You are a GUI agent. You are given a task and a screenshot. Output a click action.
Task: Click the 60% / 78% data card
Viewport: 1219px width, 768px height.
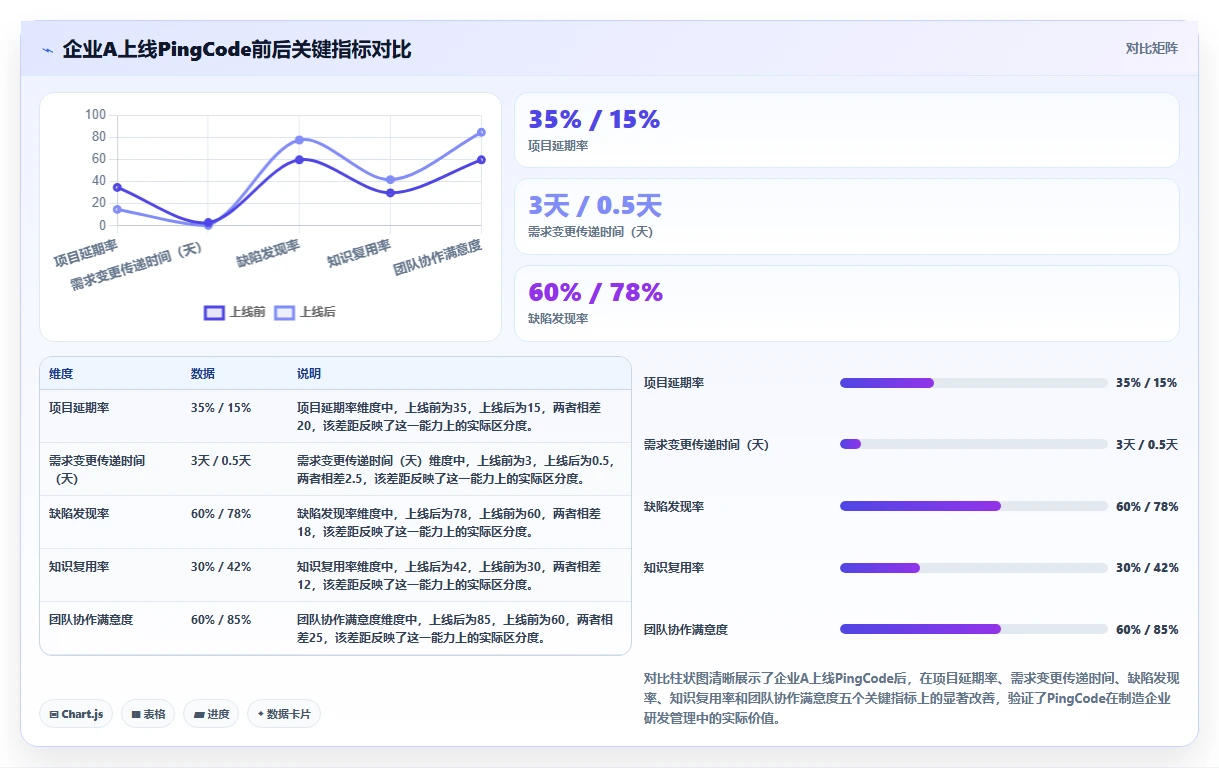tap(847, 303)
